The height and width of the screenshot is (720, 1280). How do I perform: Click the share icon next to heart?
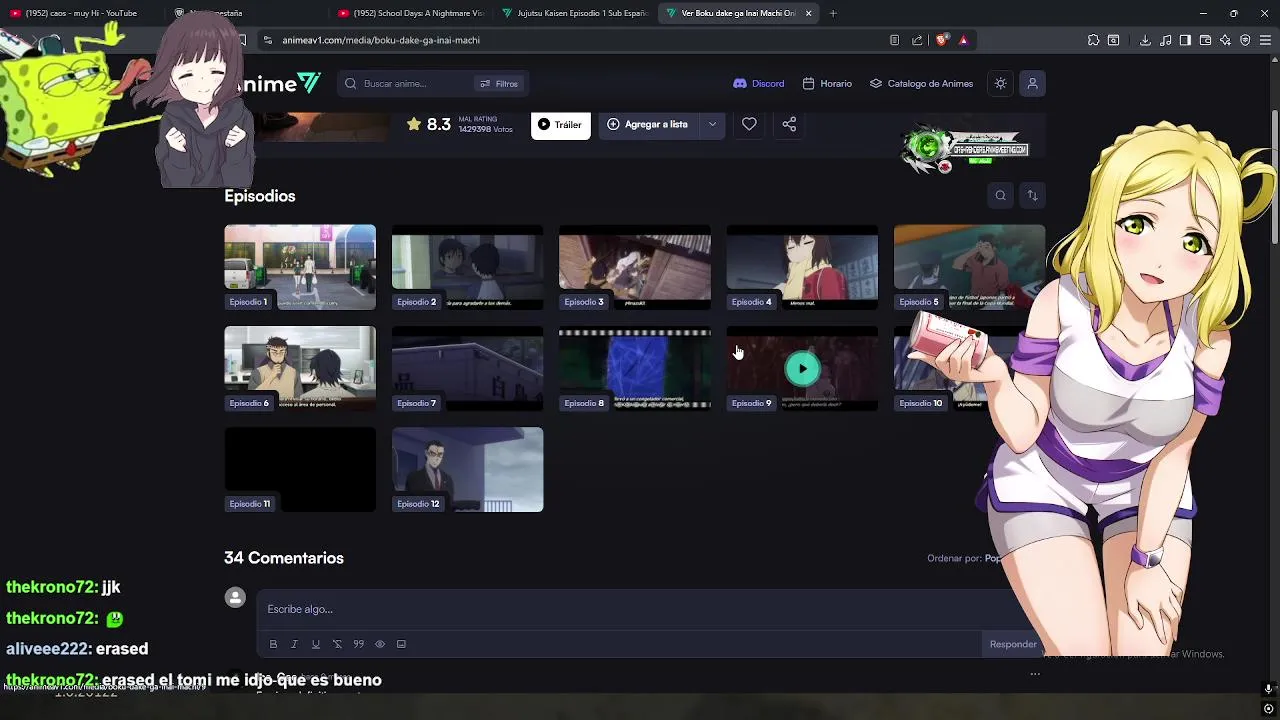[789, 125]
